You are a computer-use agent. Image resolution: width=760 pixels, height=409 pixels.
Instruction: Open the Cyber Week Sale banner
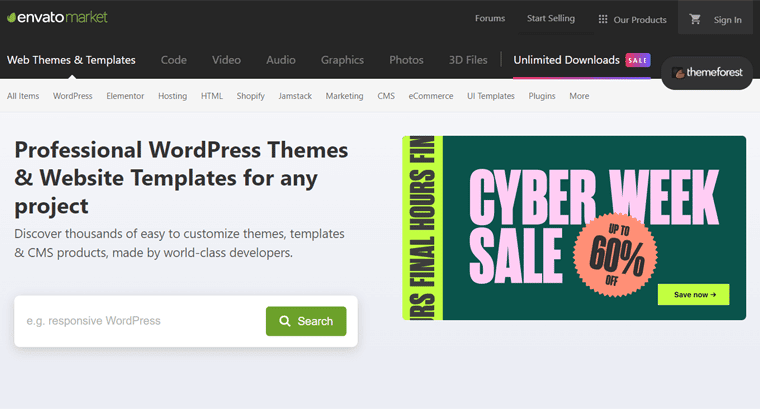coord(574,228)
